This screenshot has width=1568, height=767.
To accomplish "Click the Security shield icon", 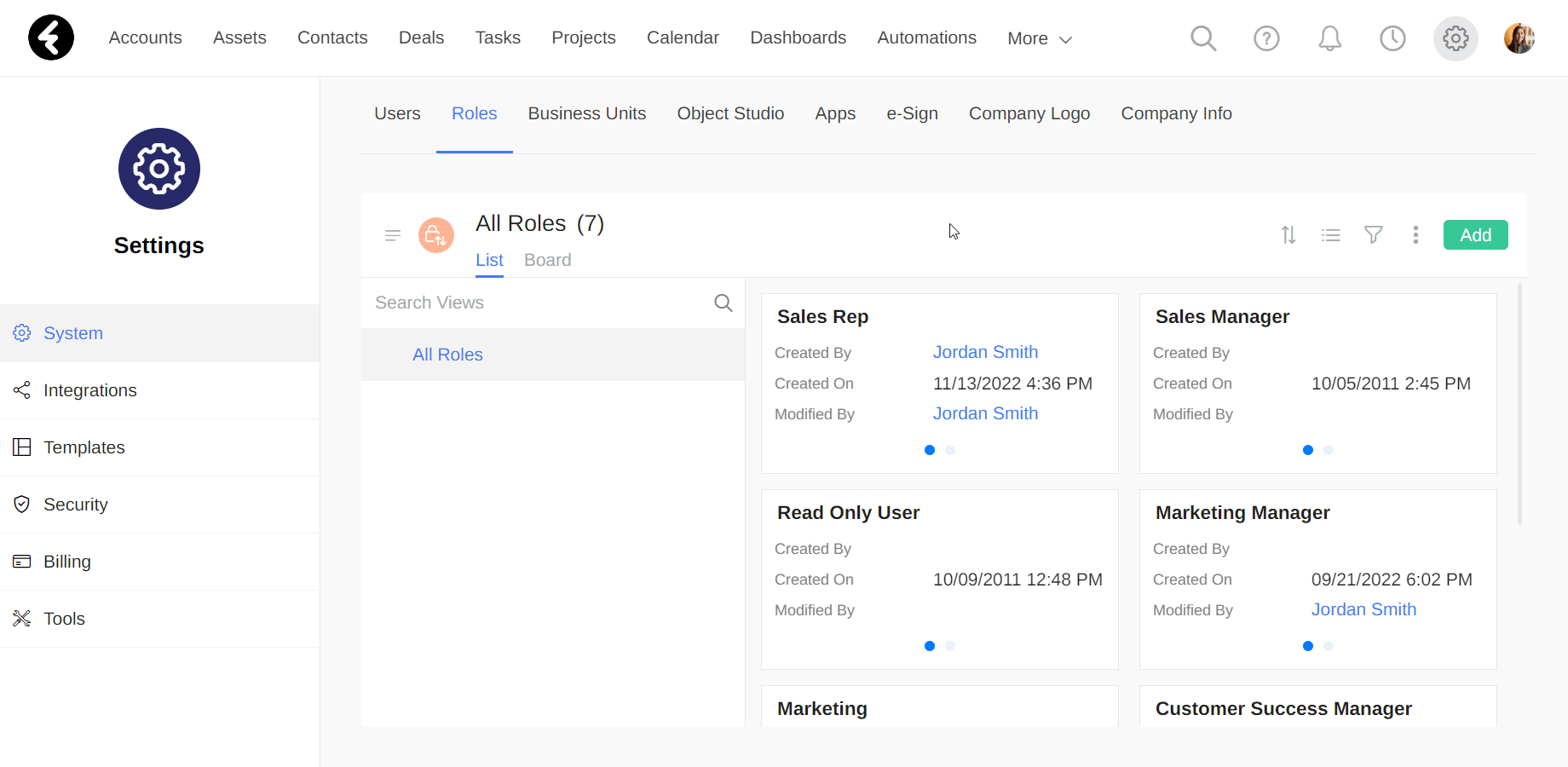I will pyautogui.click(x=22, y=505).
